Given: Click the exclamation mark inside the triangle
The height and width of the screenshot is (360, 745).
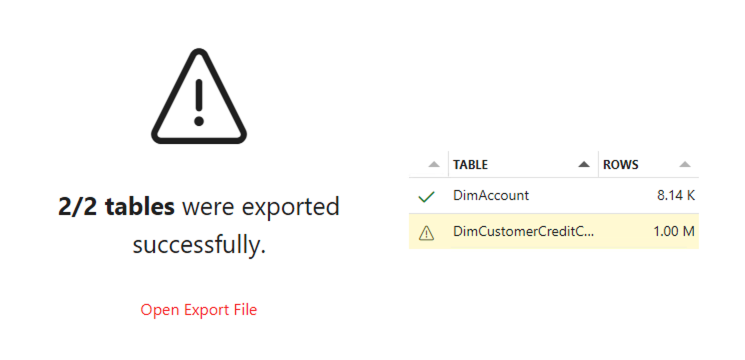Looking at the screenshot, I should click(199, 103).
